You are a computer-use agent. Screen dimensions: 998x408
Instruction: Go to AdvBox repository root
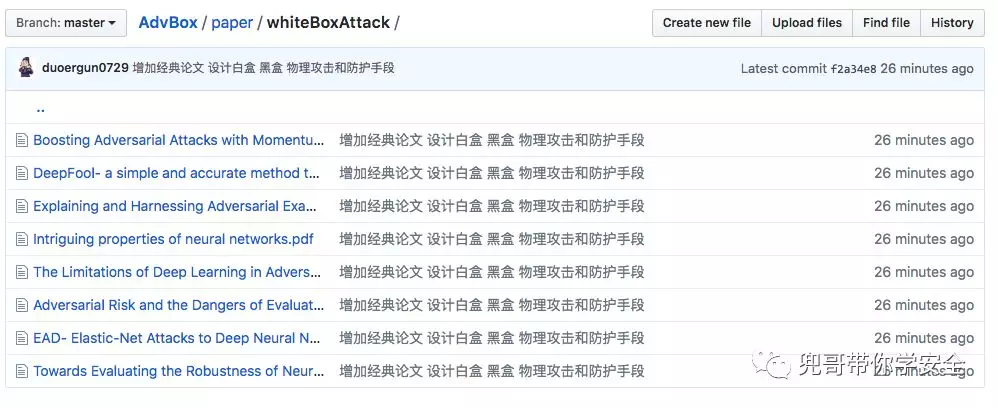pyautogui.click(x=168, y=23)
